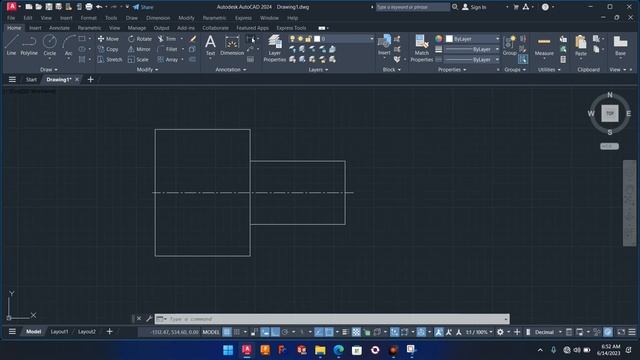Toggle transparency display in status bar
Image resolution: width=640 pixels, height=360 pixels.
pos(356,332)
